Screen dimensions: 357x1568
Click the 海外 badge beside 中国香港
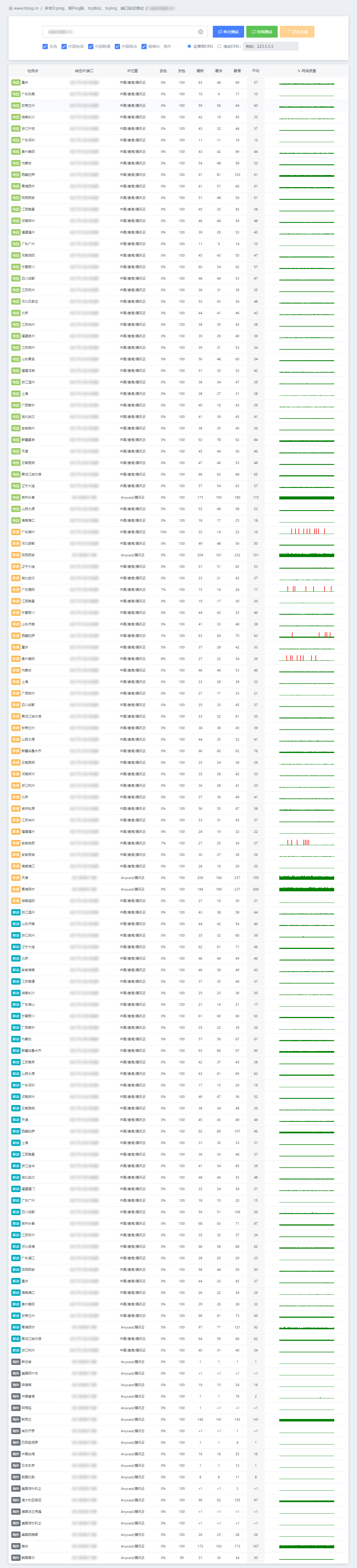point(16,1396)
